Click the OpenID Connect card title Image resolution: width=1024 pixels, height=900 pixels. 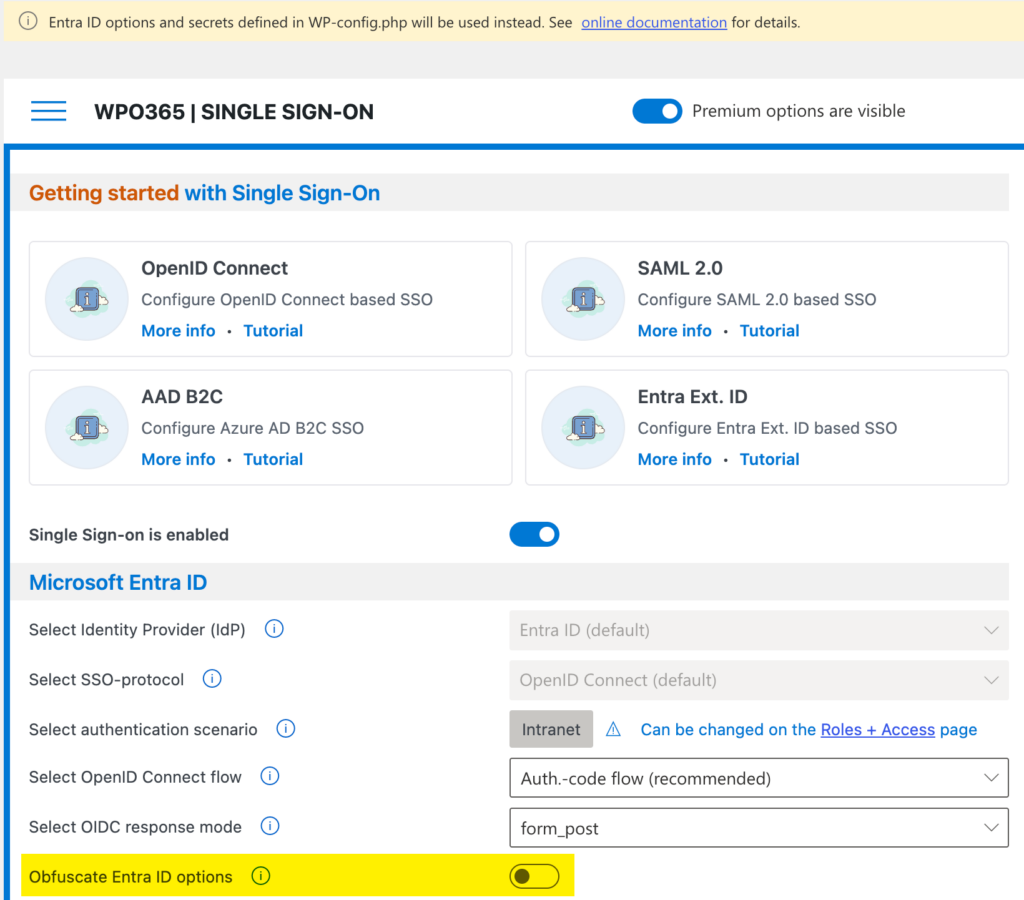pyautogui.click(x=214, y=268)
